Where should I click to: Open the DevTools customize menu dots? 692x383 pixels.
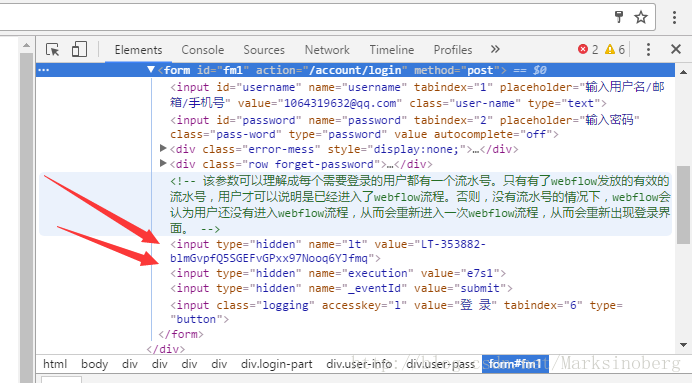coord(648,49)
